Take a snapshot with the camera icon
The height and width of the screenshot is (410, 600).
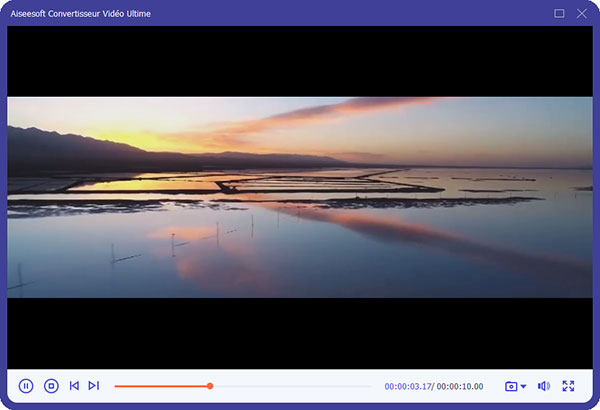tap(510, 386)
